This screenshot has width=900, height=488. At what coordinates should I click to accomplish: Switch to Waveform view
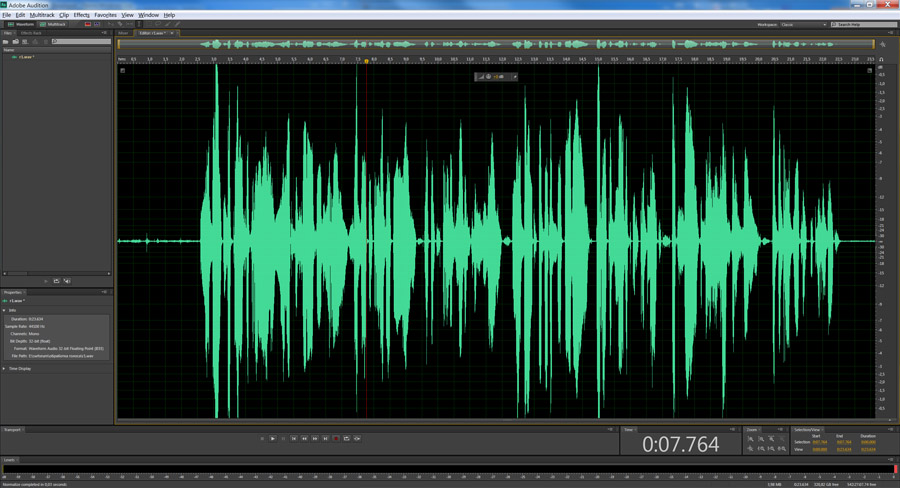pyautogui.click(x=21, y=24)
